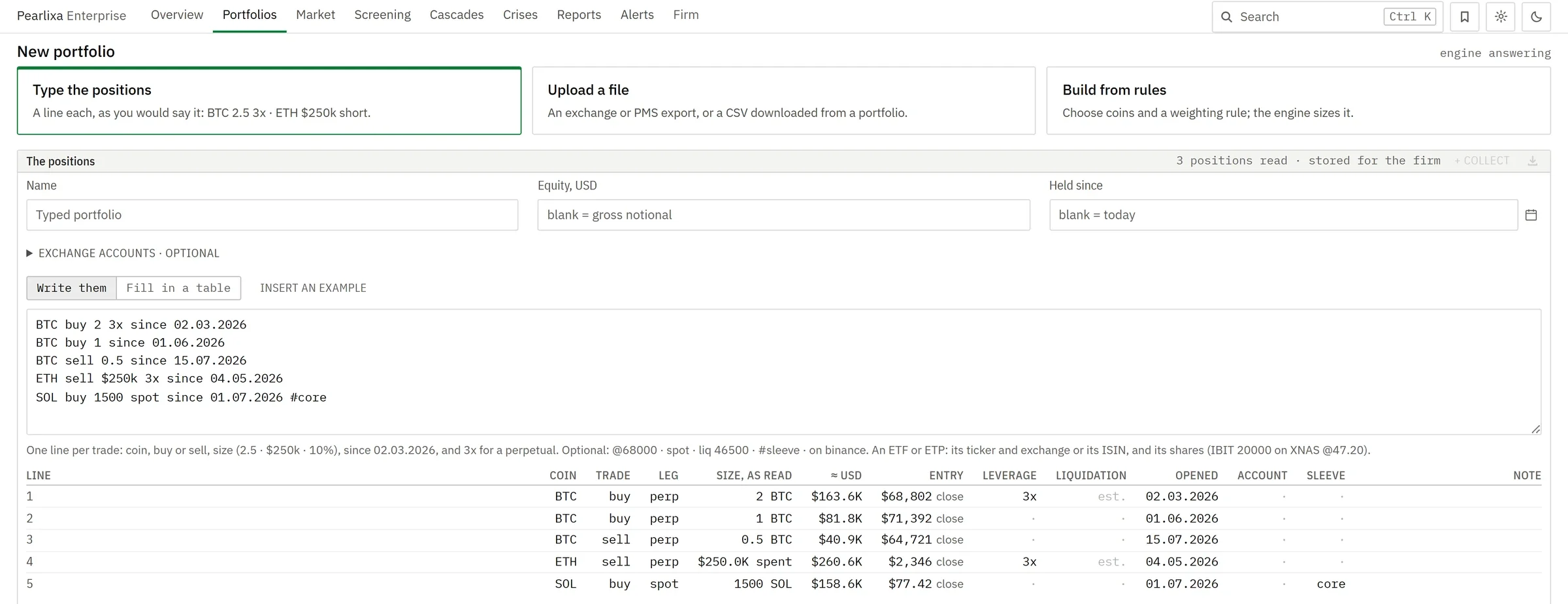The image size is (1568, 604).
Task: Open the Held since calendar picker
Action: coord(1531,215)
